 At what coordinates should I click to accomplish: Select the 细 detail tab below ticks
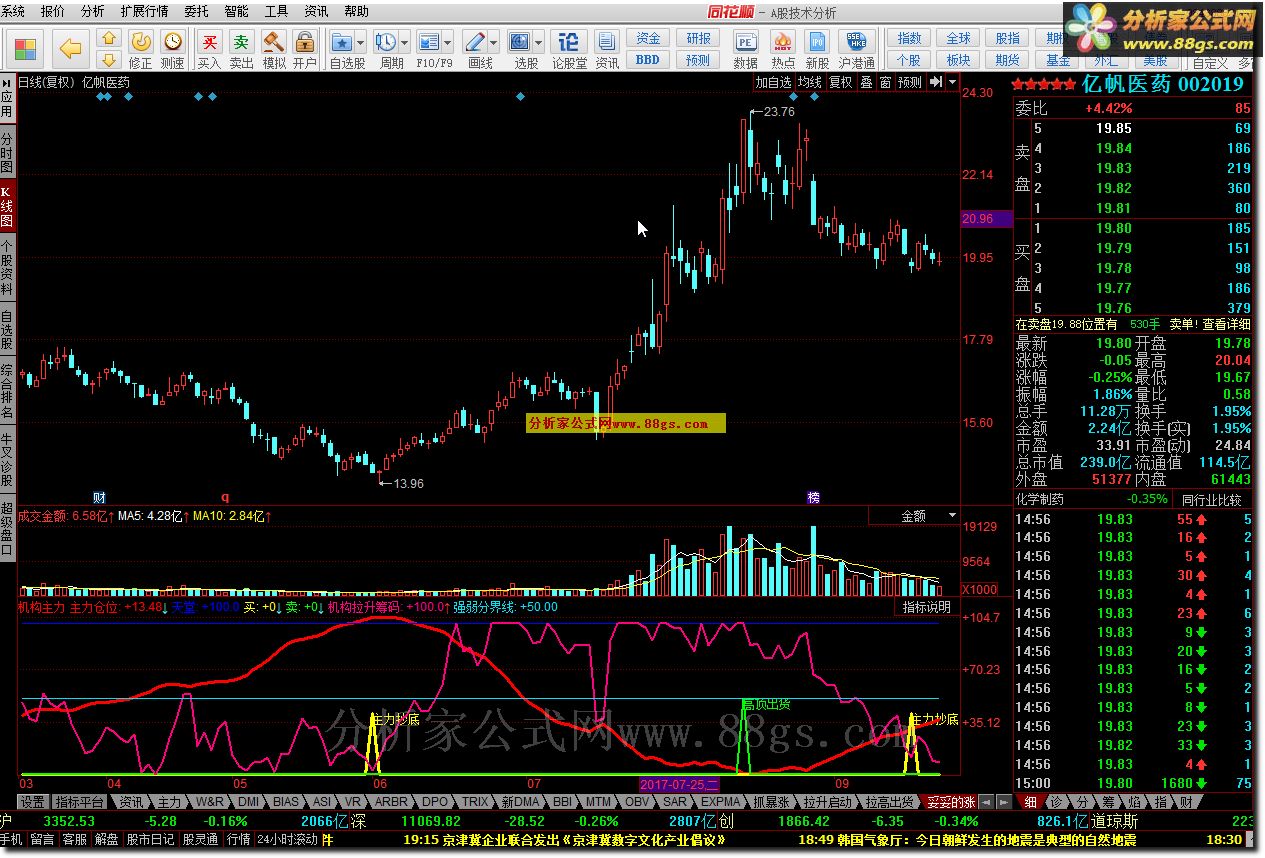tap(1030, 802)
